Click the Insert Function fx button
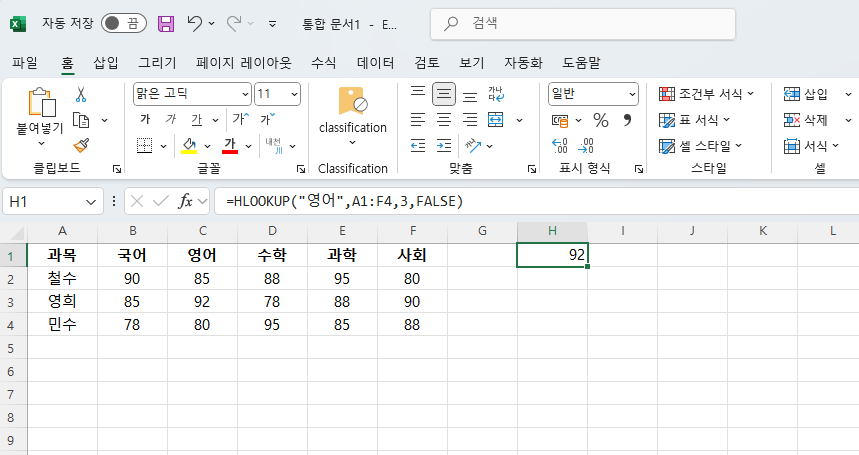The height and width of the screenshot is (455, 859). tap(185, 201)
